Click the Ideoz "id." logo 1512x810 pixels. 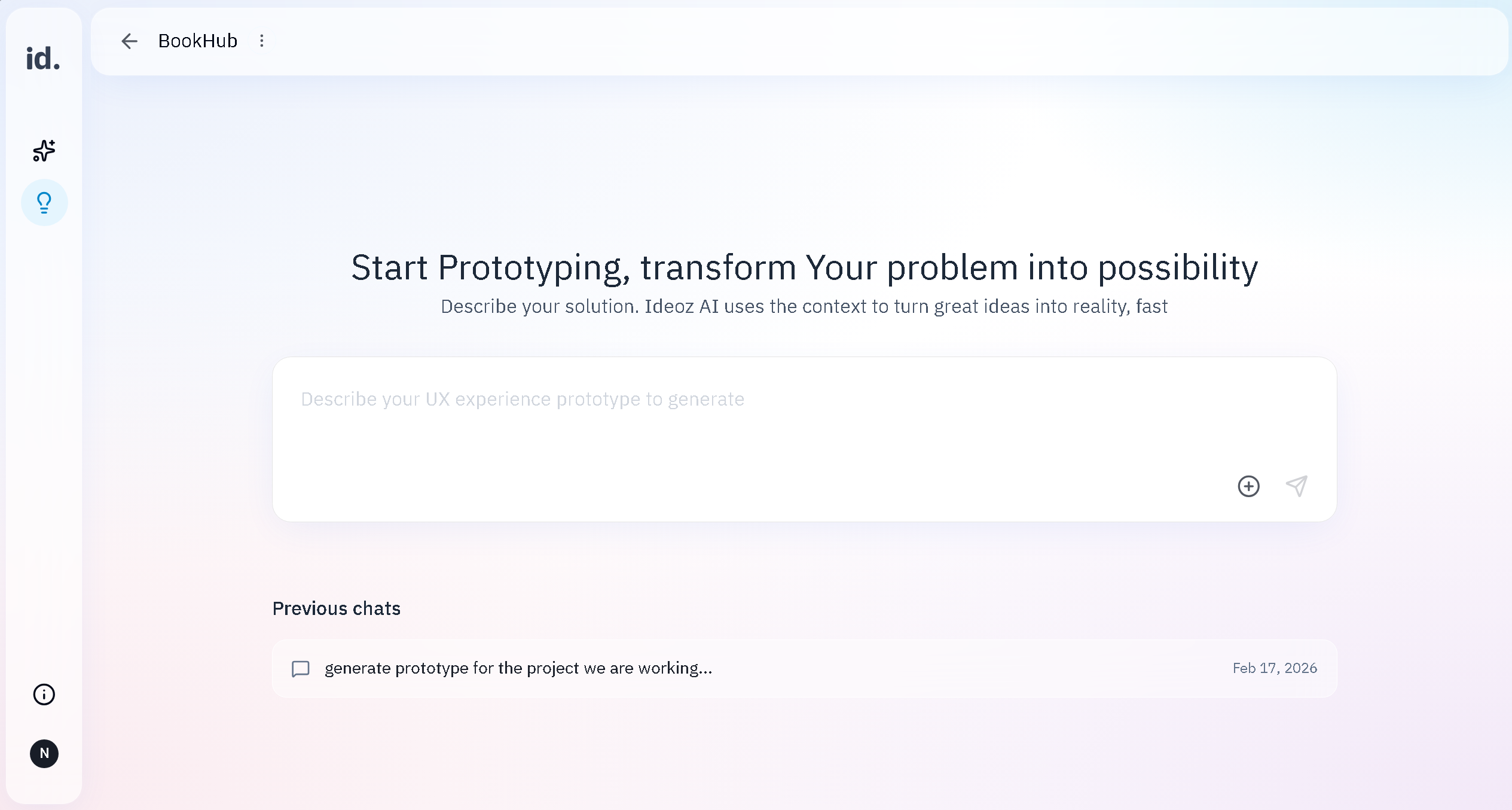pos(43,59)
